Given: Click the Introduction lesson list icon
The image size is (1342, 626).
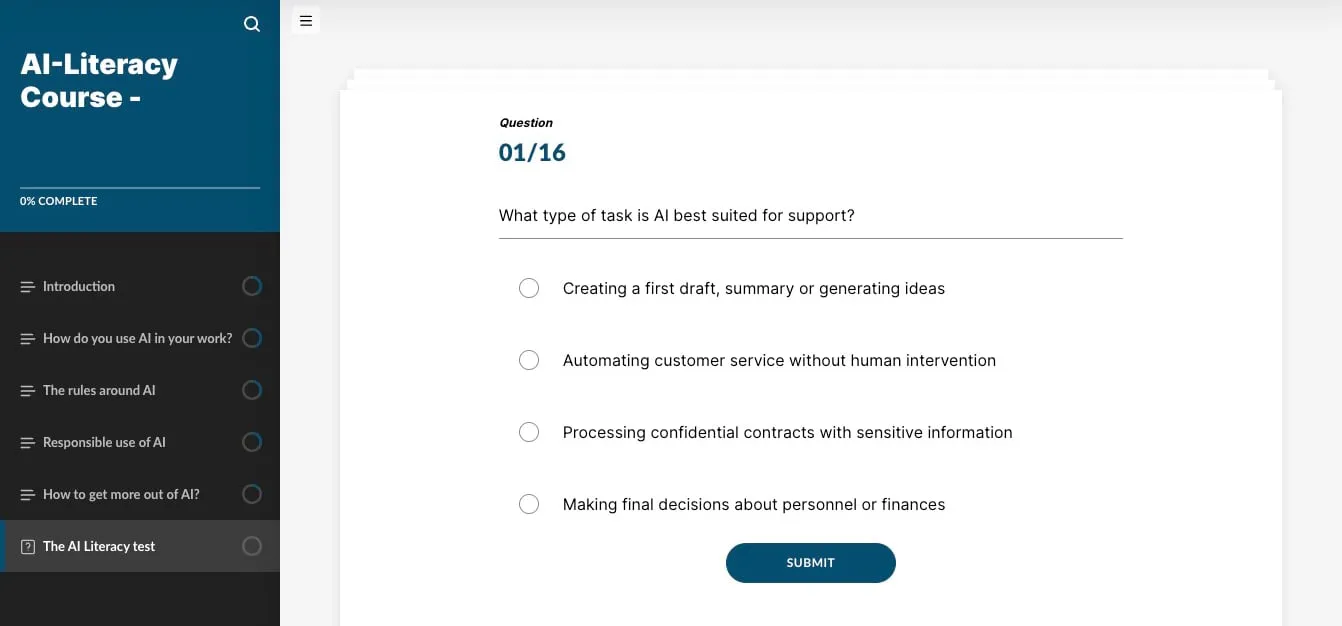Looking at the screenshot, I should tap(28, 287).
